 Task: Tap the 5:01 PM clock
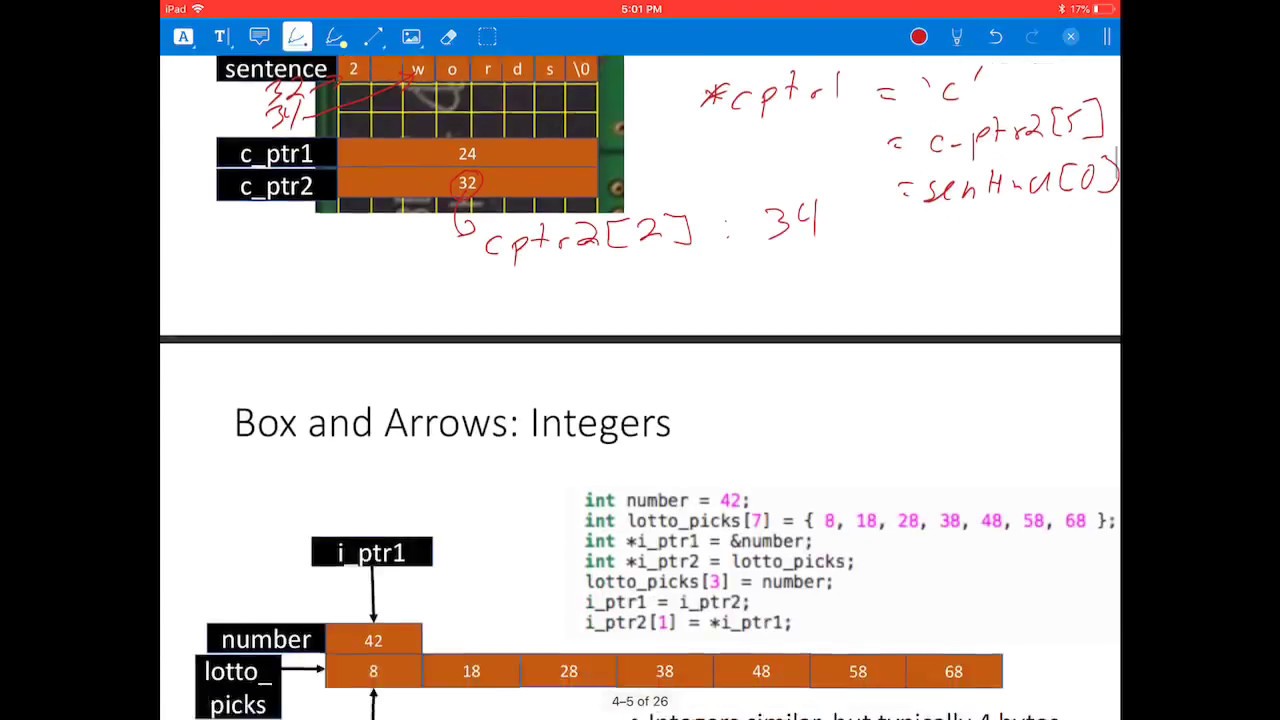tap(641, 9)
